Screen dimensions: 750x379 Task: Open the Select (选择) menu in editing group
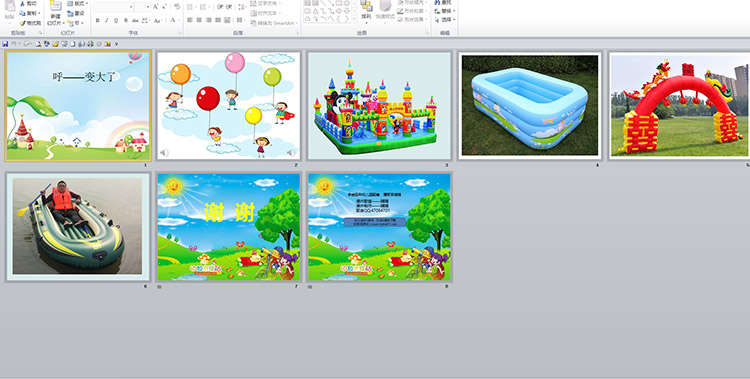(x=444, y=20)
